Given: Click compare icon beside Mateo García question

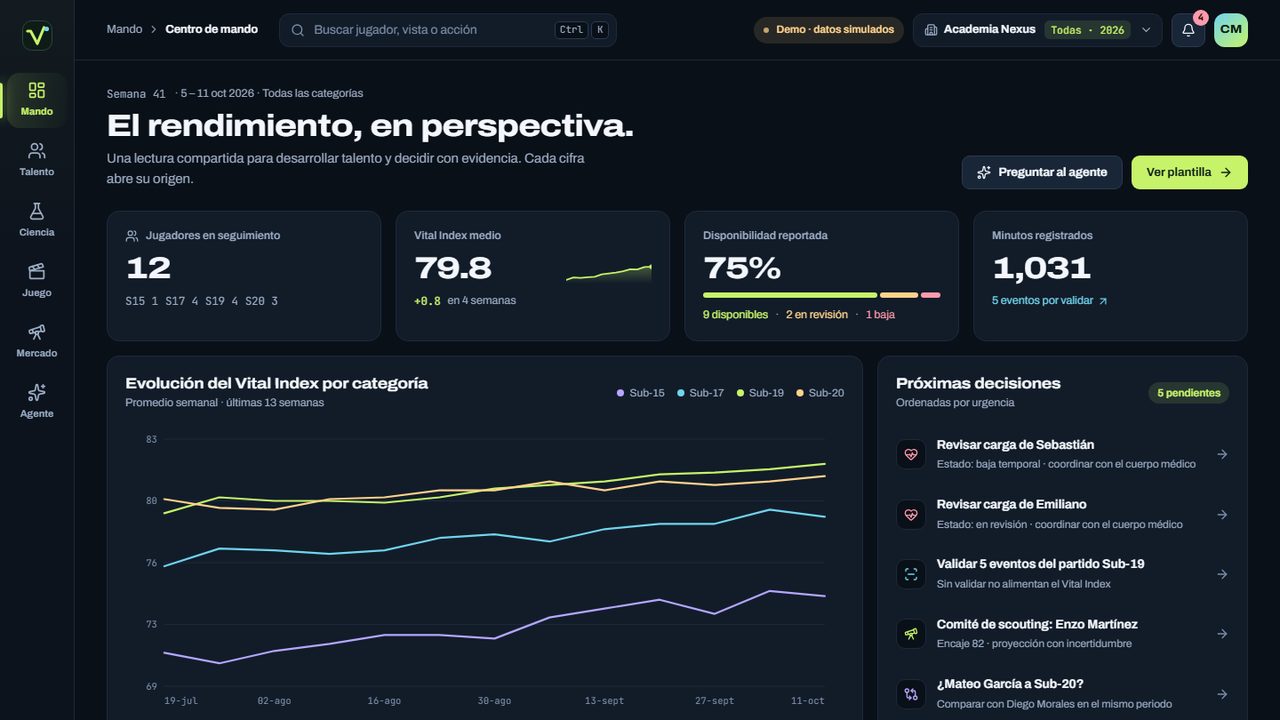Looking at the screenshot, I should [911, 694].
